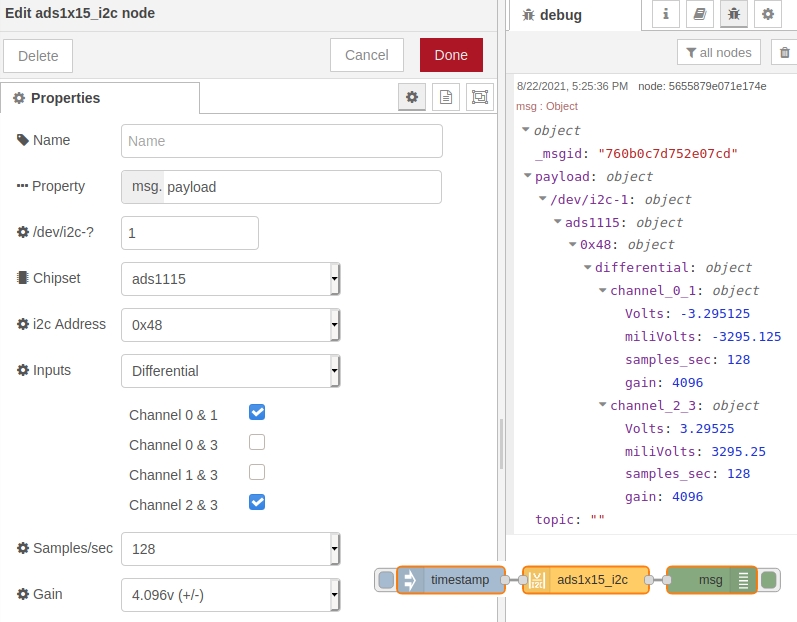Collapse the payload object tree

[527, 176]
